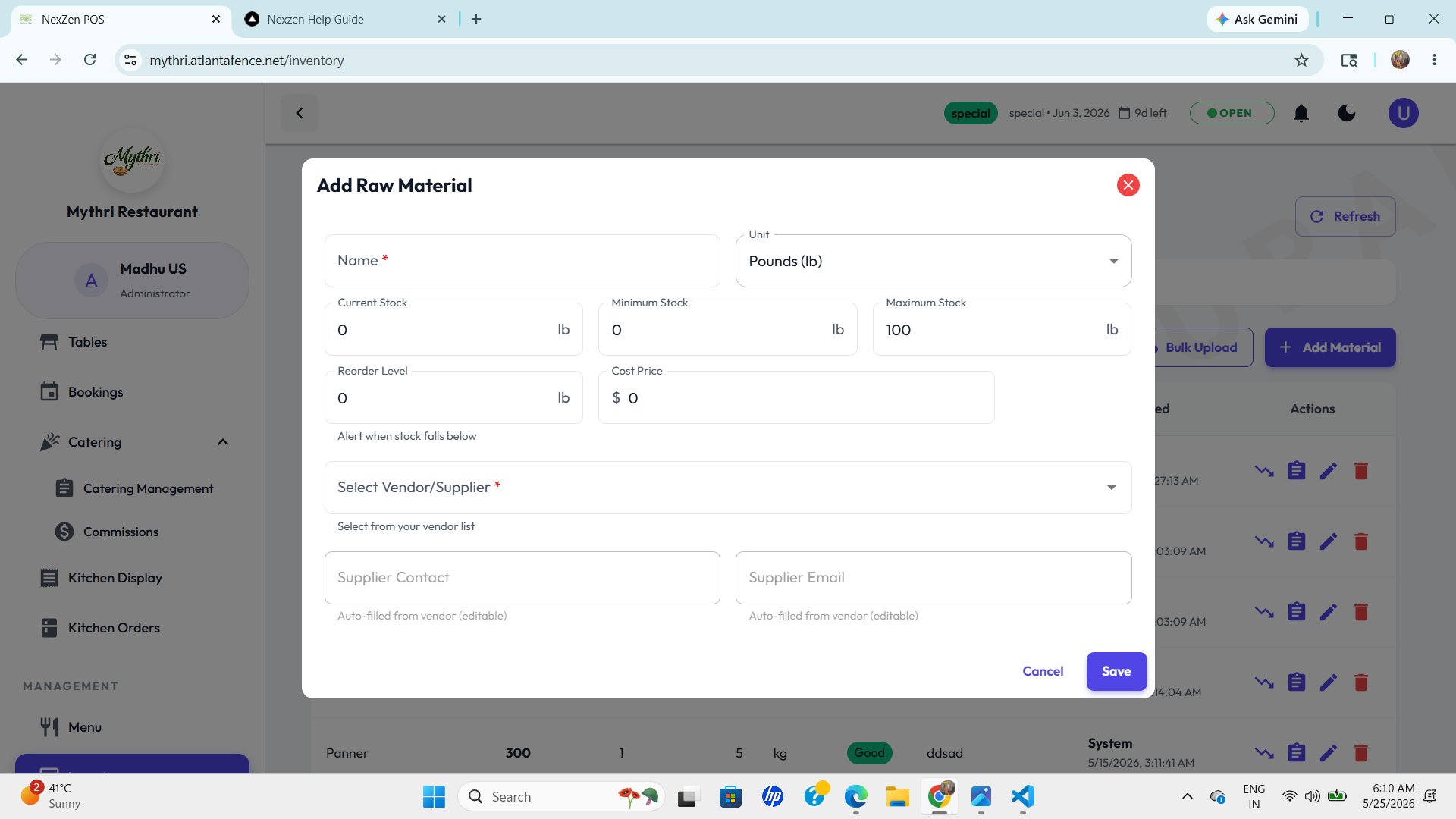Switch to Nexzen Help Guide tab
Screen dimensions: 1456x819
point(345,19)
